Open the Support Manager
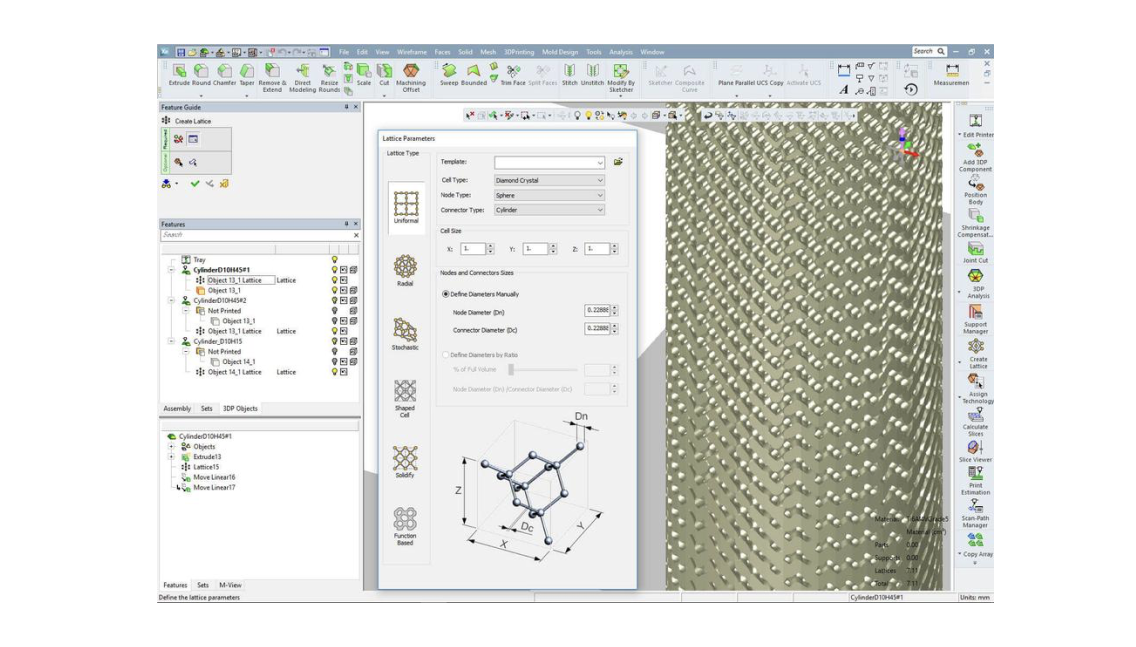 pyautogui.click(x=975, y=320)
